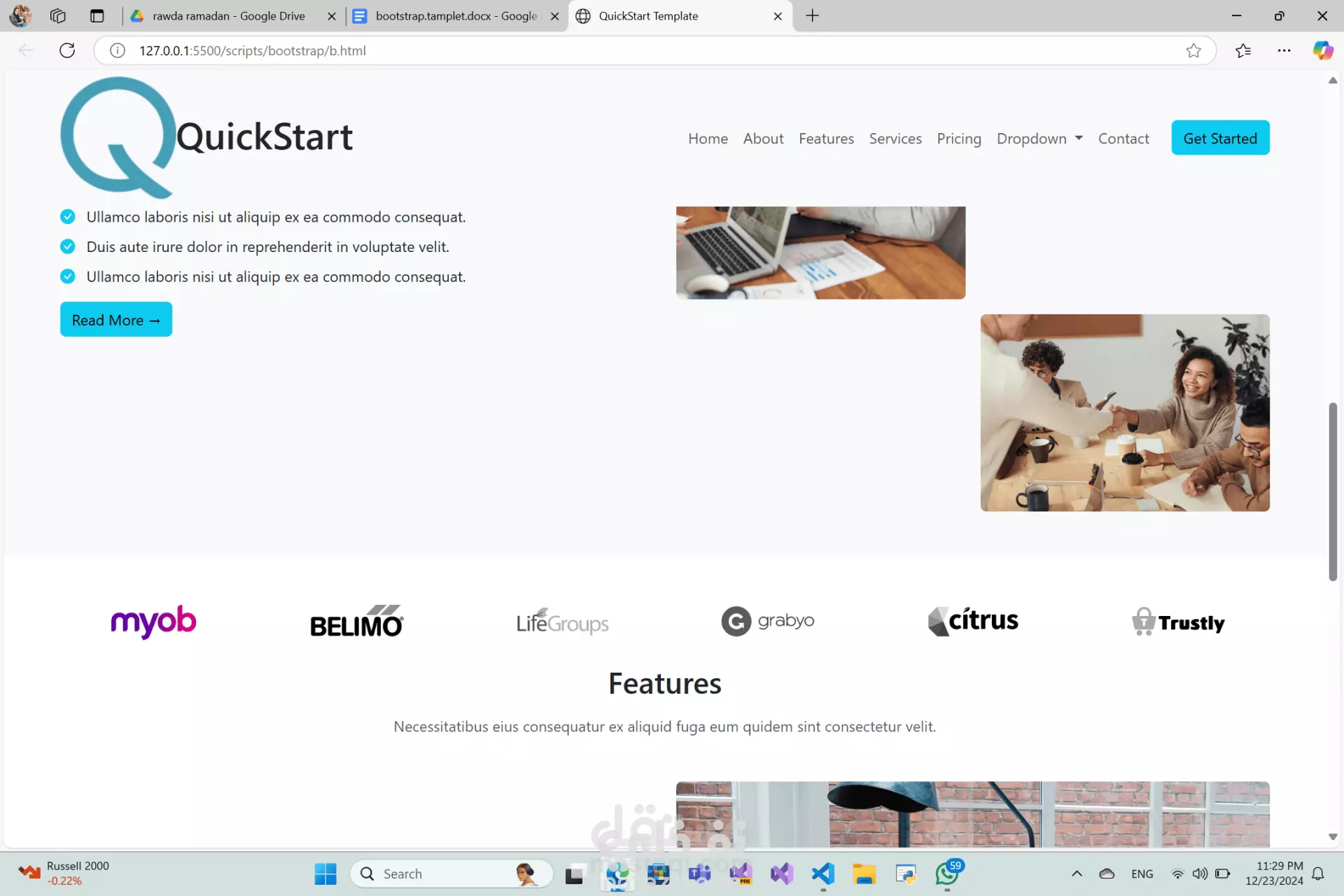The image size is (1344, 896).
Task: Click the Features section heading
Action: [664, 684]
